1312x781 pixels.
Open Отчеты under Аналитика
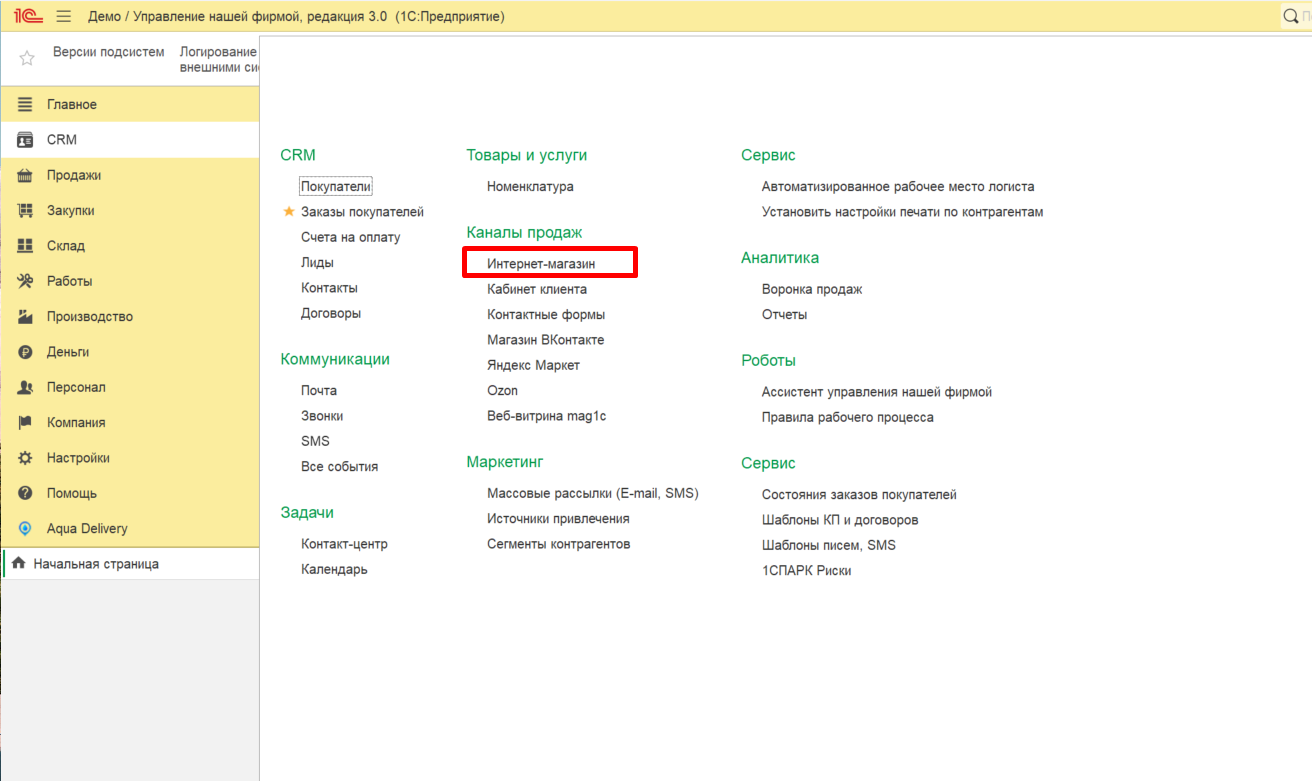(x=784, y=314)
